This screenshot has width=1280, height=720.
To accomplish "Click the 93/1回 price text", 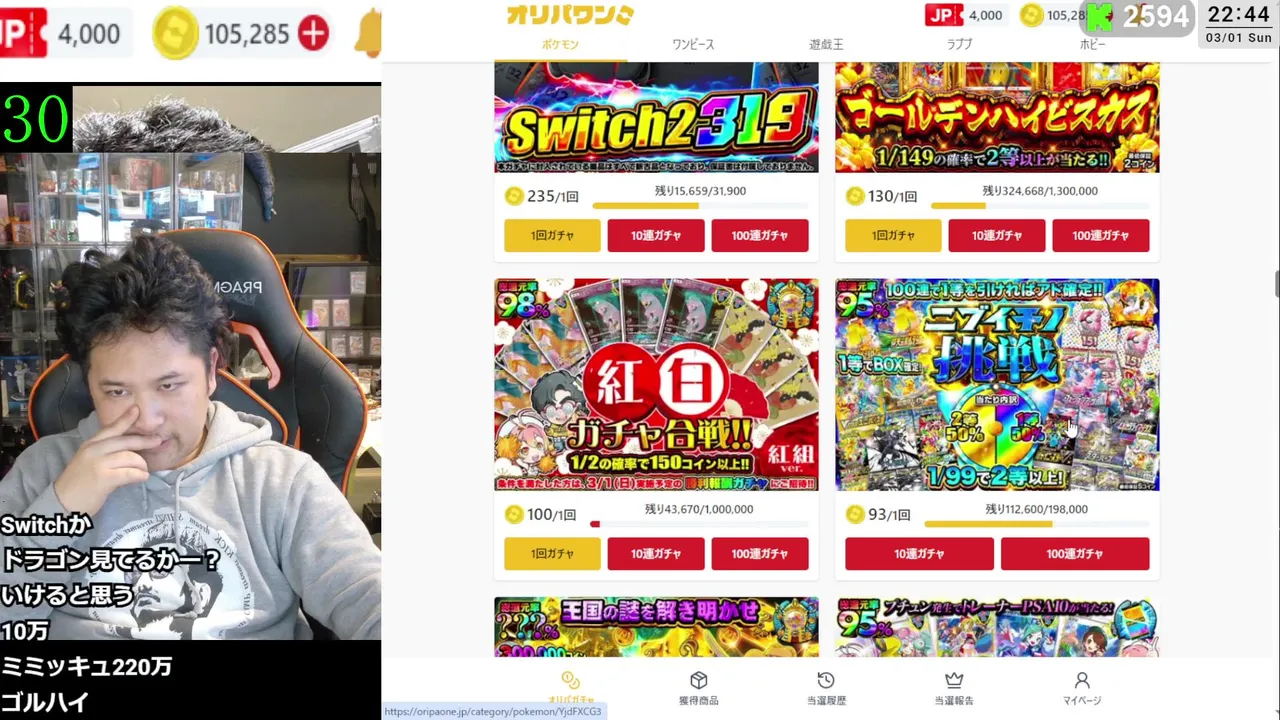I will [x=889, y=514].
